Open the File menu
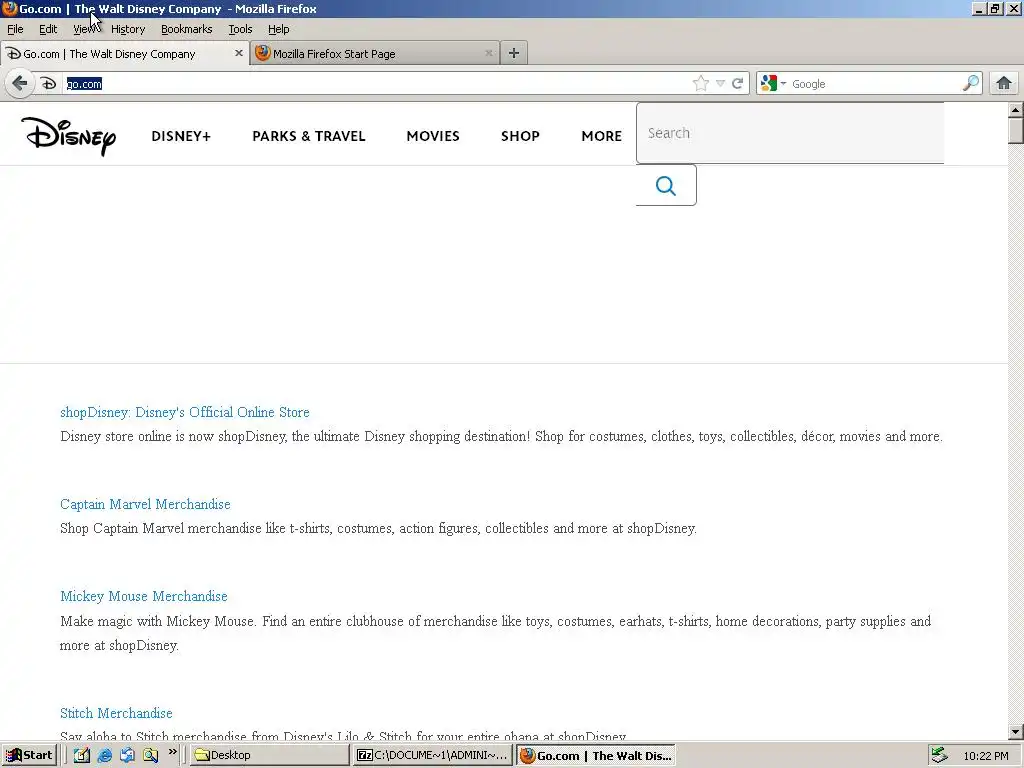 15,29
